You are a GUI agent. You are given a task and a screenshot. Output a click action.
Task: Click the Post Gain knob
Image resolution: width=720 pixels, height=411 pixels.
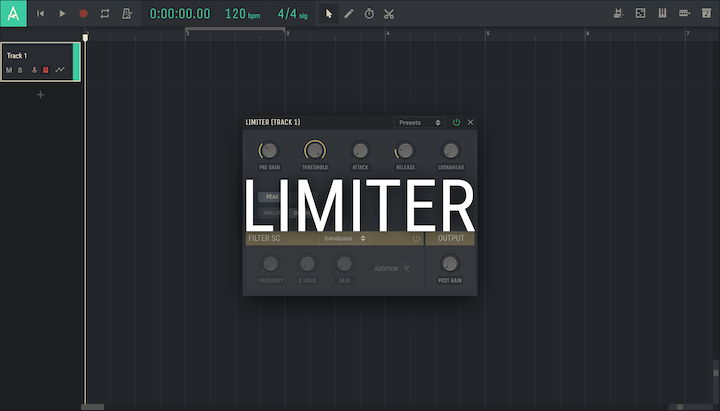(x=450, y=264)
